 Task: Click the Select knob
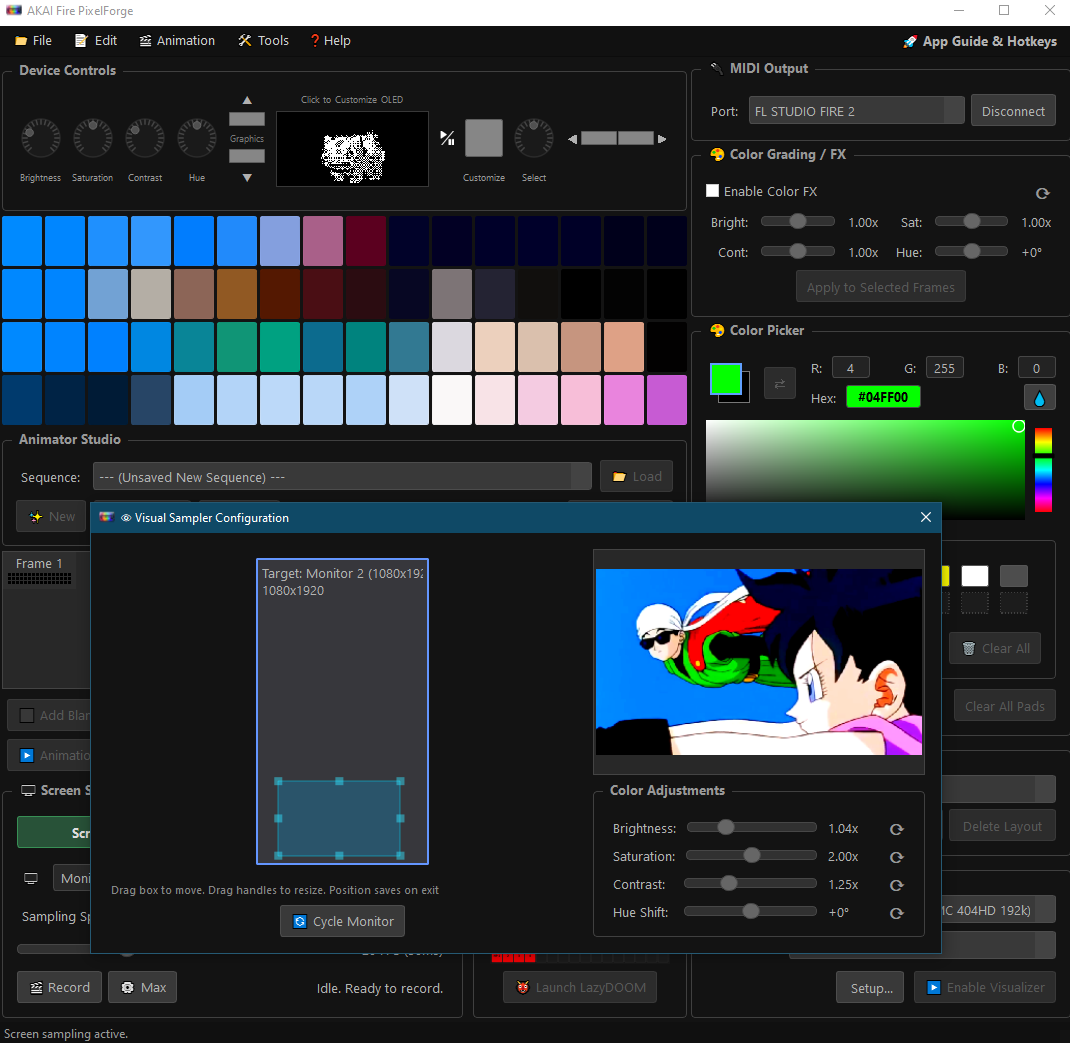(x=534, y=139)
